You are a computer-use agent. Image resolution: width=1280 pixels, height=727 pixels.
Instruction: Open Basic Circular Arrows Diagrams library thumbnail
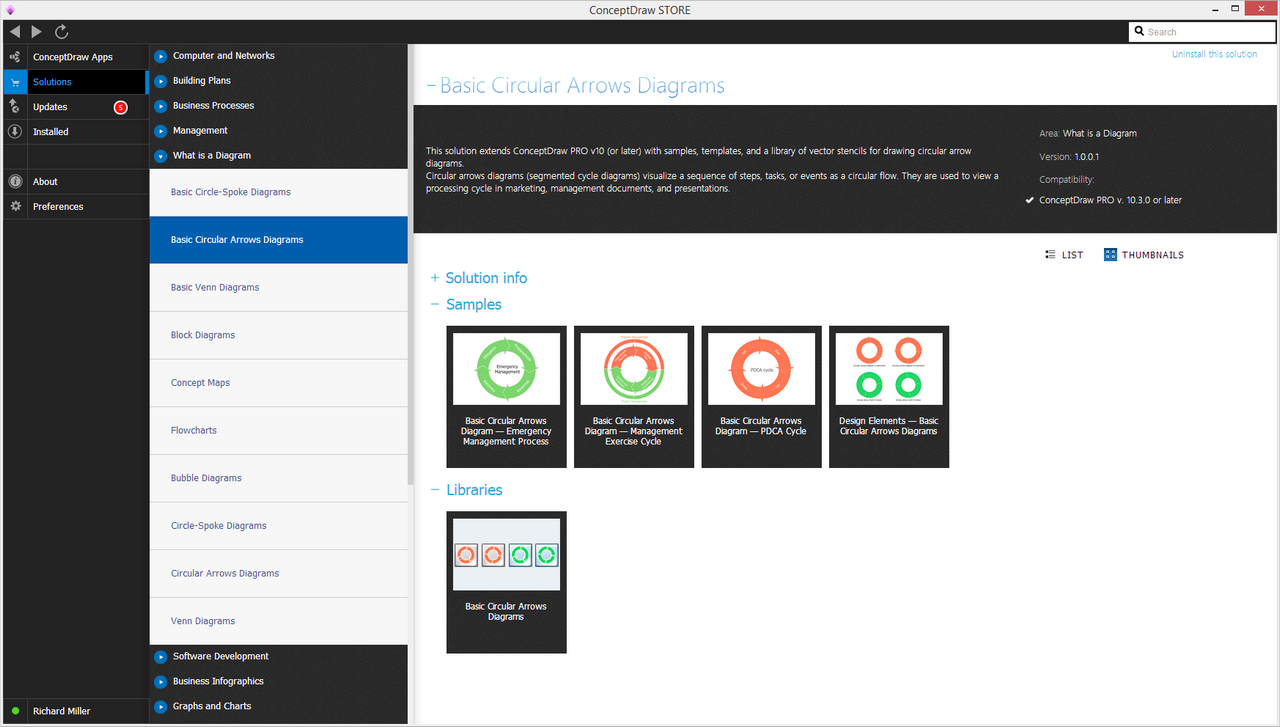pos(506,582)
